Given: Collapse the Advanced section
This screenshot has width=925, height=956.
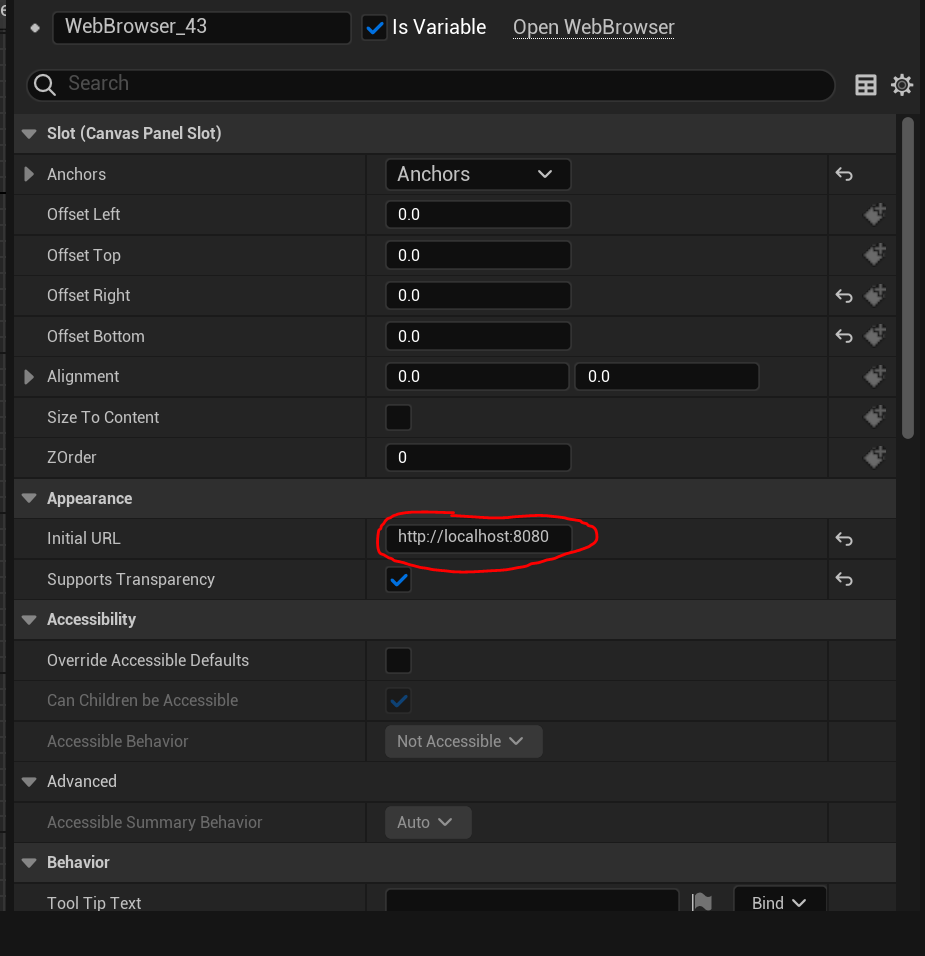Looking at the screenshot, I should click(x=29, y=782).
